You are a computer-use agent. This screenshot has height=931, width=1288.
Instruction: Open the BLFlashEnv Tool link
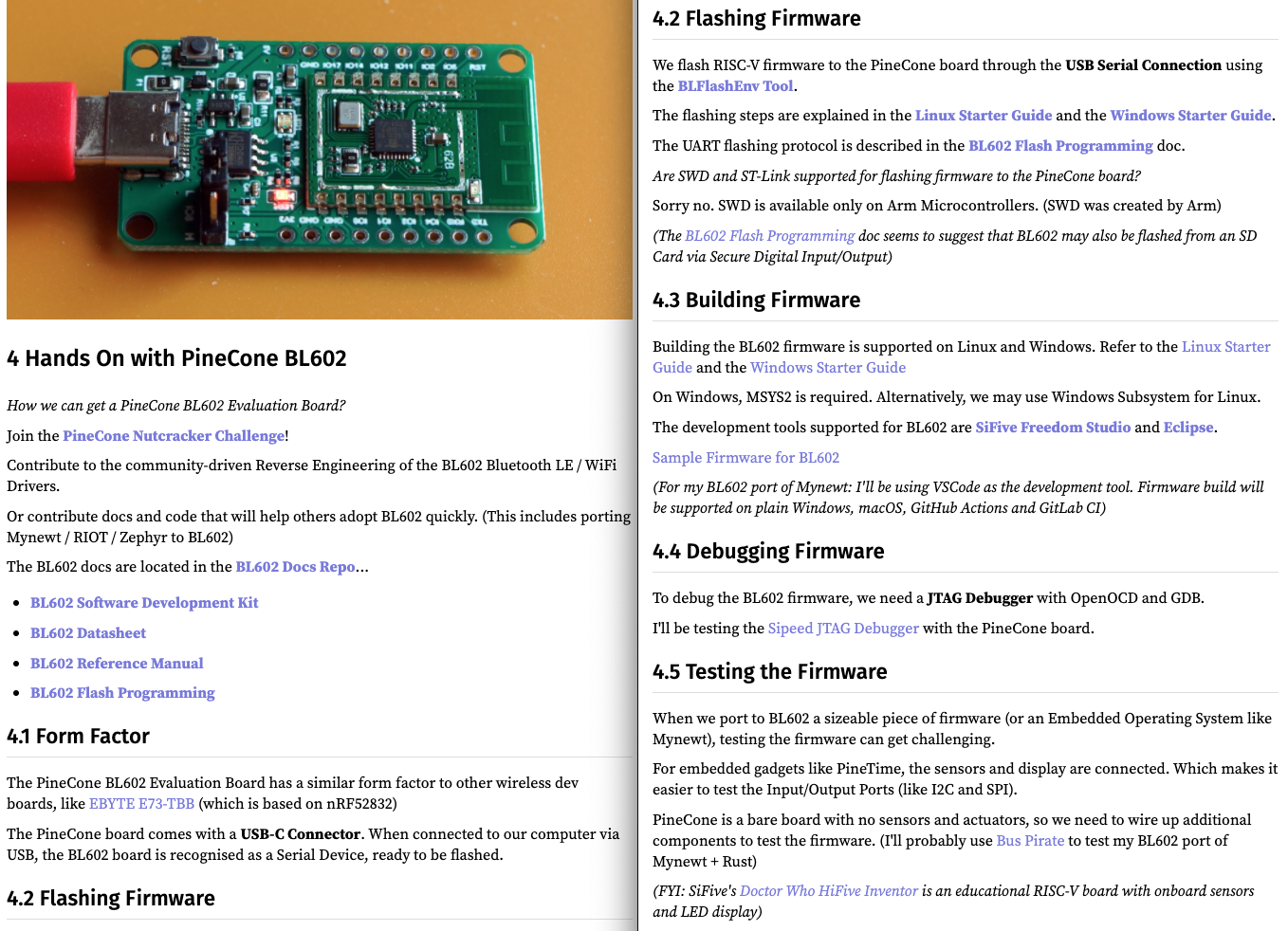pyautogui.click(x=735, y=86)
